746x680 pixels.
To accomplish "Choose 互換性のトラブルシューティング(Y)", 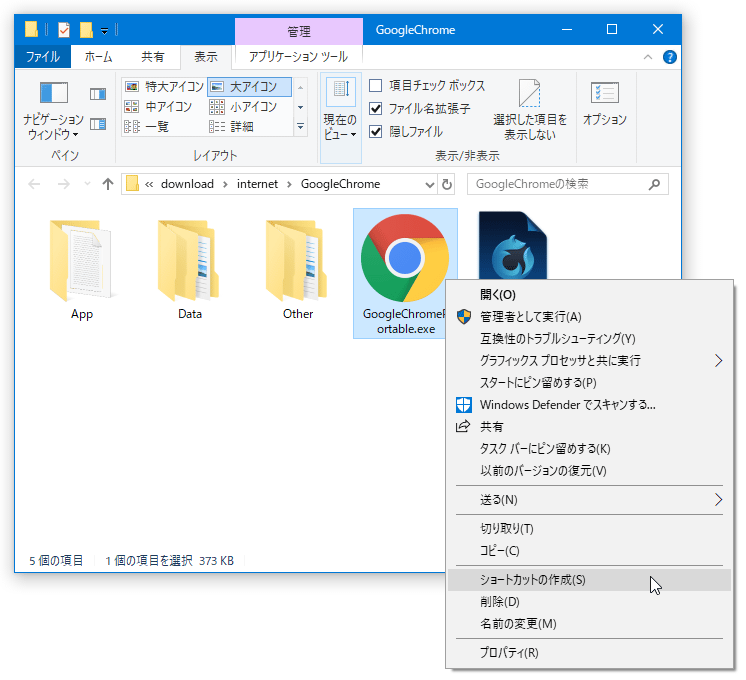I will [x=589, y=338].
